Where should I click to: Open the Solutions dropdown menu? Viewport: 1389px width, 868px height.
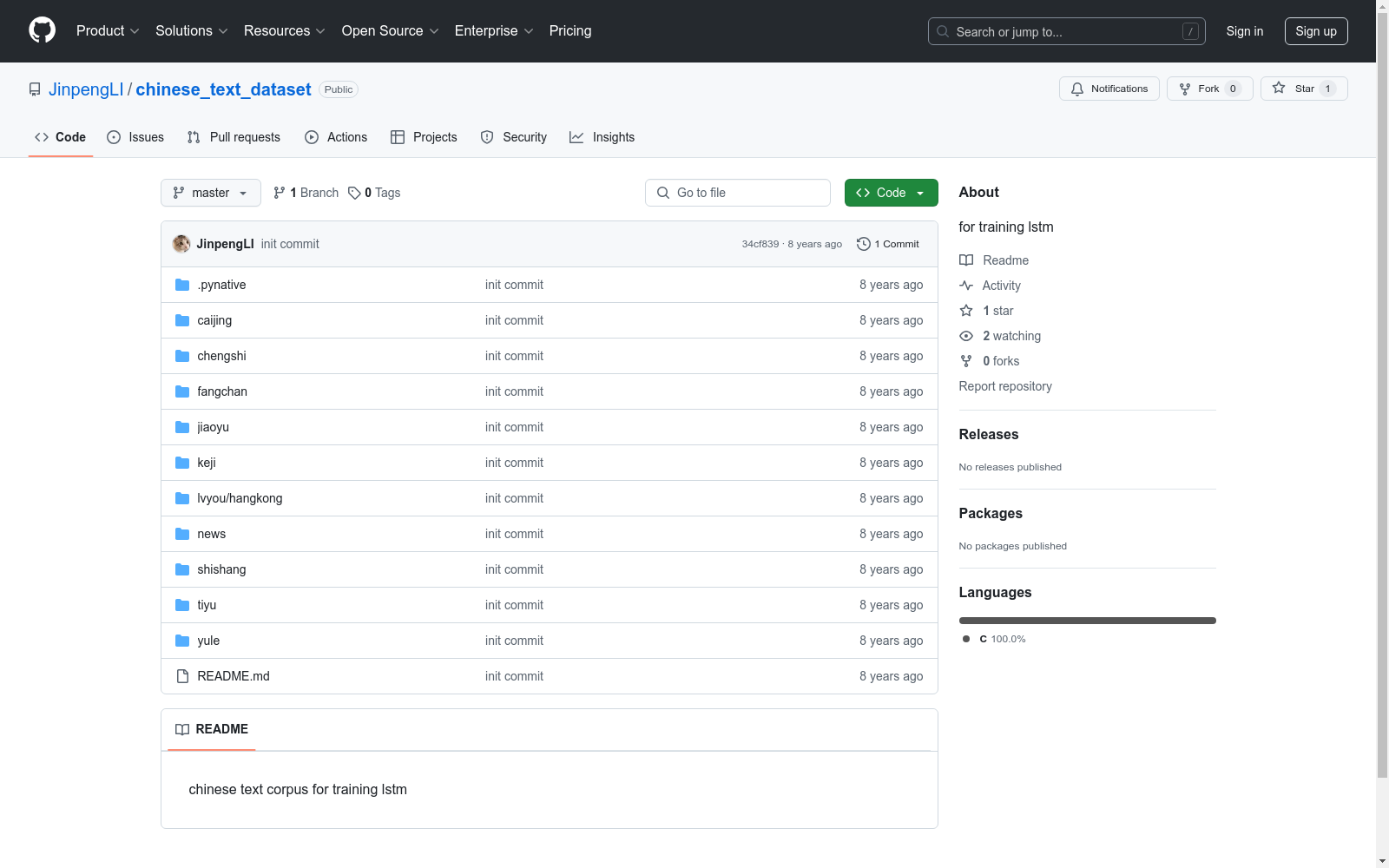[192, 30]
